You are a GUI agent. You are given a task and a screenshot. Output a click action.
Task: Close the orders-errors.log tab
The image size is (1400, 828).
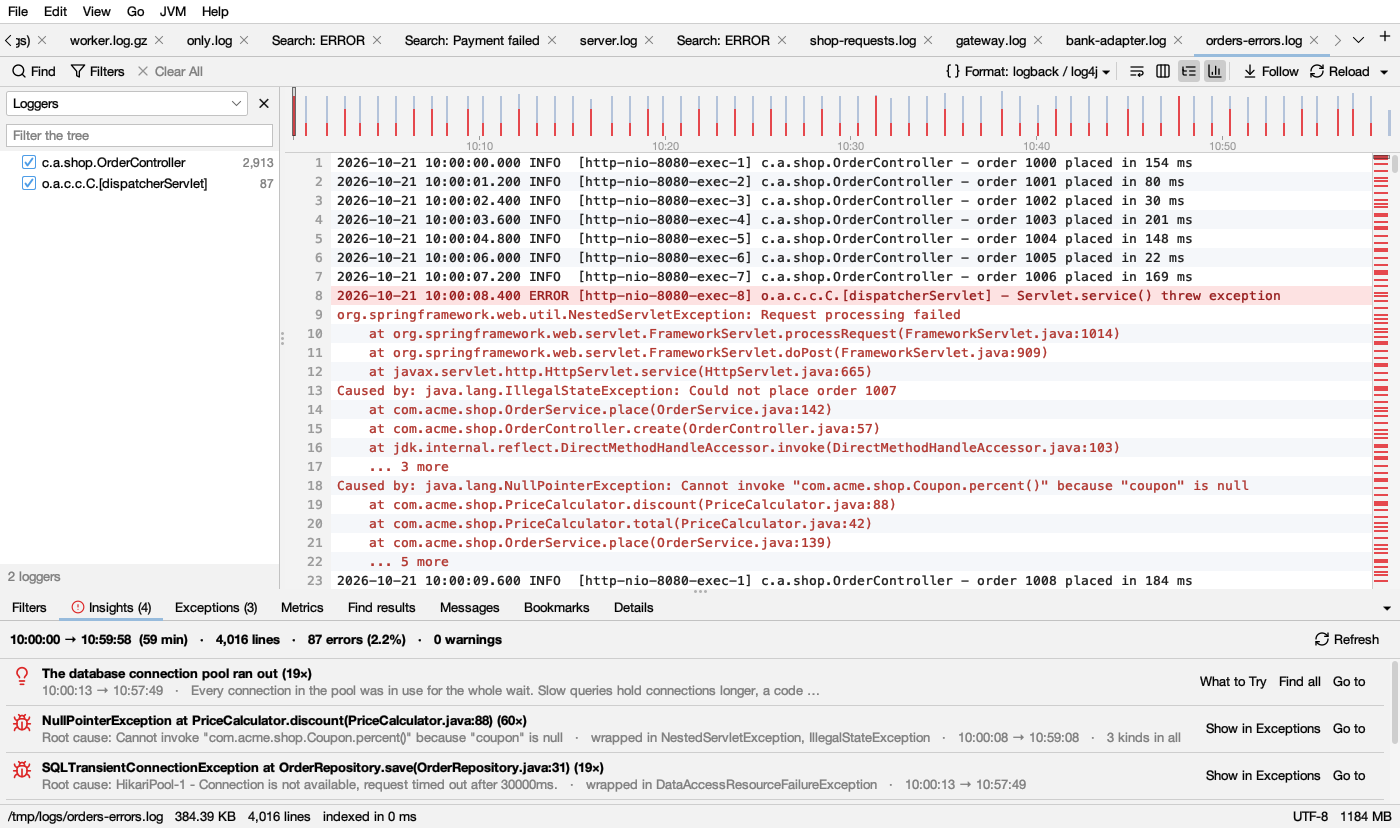coord(1313,40)
